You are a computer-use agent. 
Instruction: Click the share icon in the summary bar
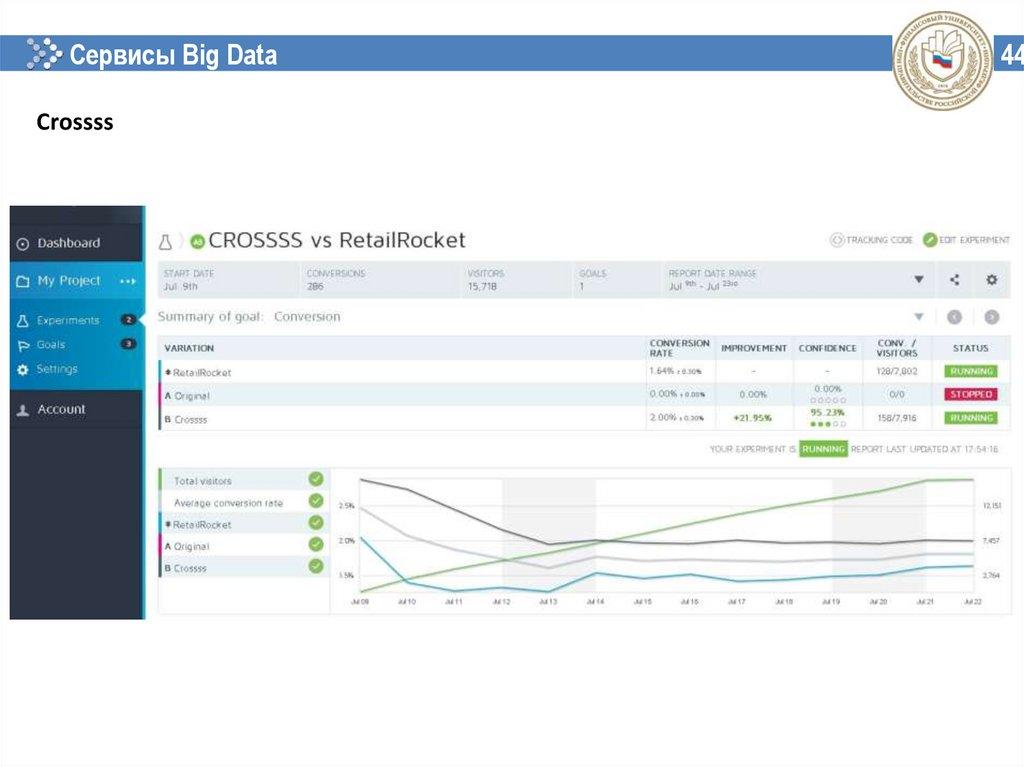pyautogui.click(x=954, y=280)
